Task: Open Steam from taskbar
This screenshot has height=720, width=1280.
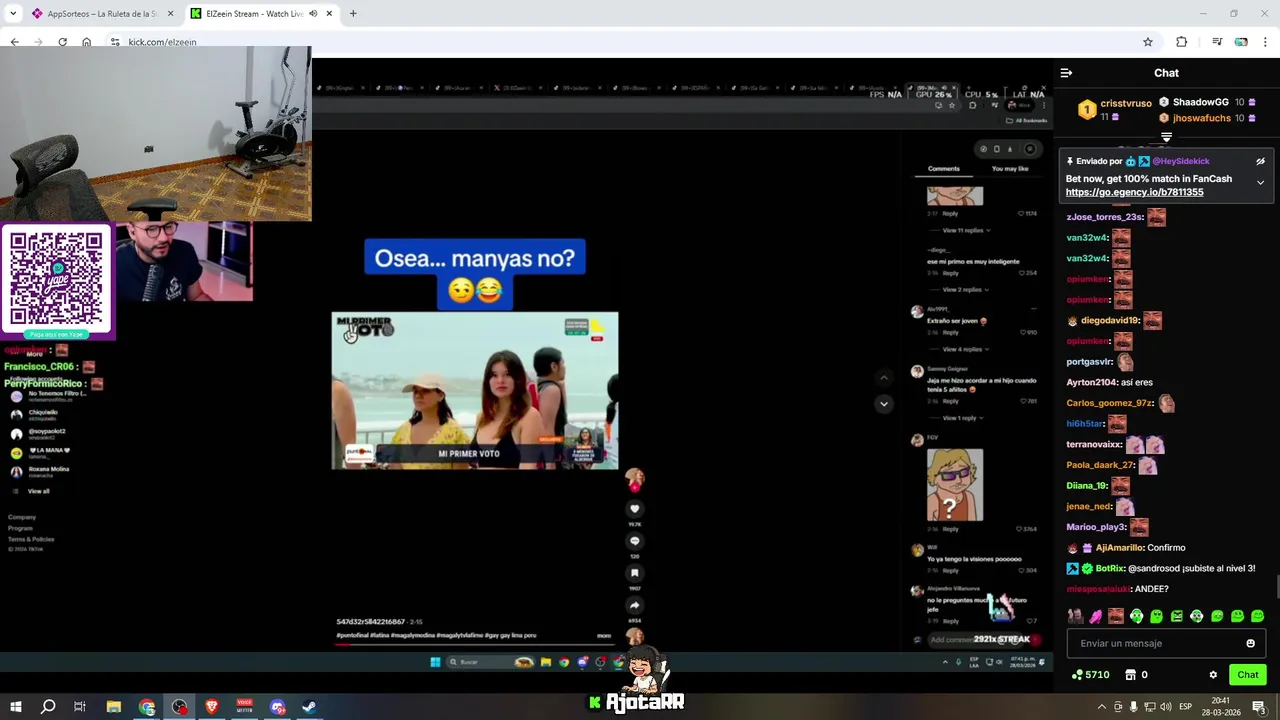Action: tap(310, 707)
